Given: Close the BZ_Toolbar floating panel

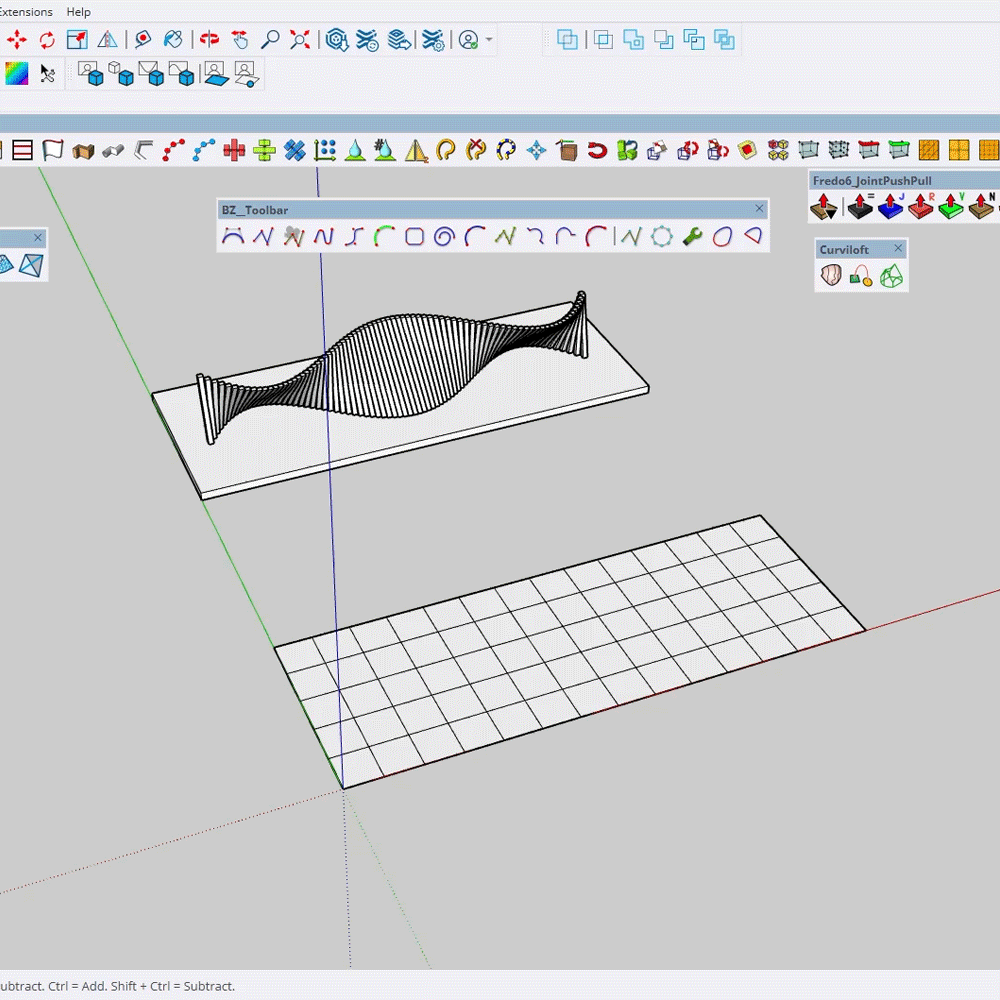Looking at the screenshot, I should pos(759,209).
